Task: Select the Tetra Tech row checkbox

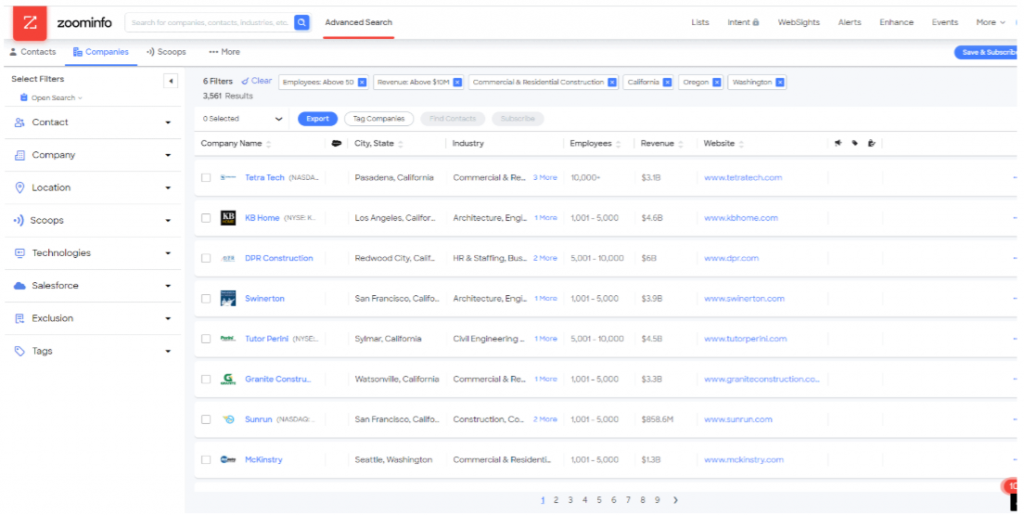Action: (206, 178)
